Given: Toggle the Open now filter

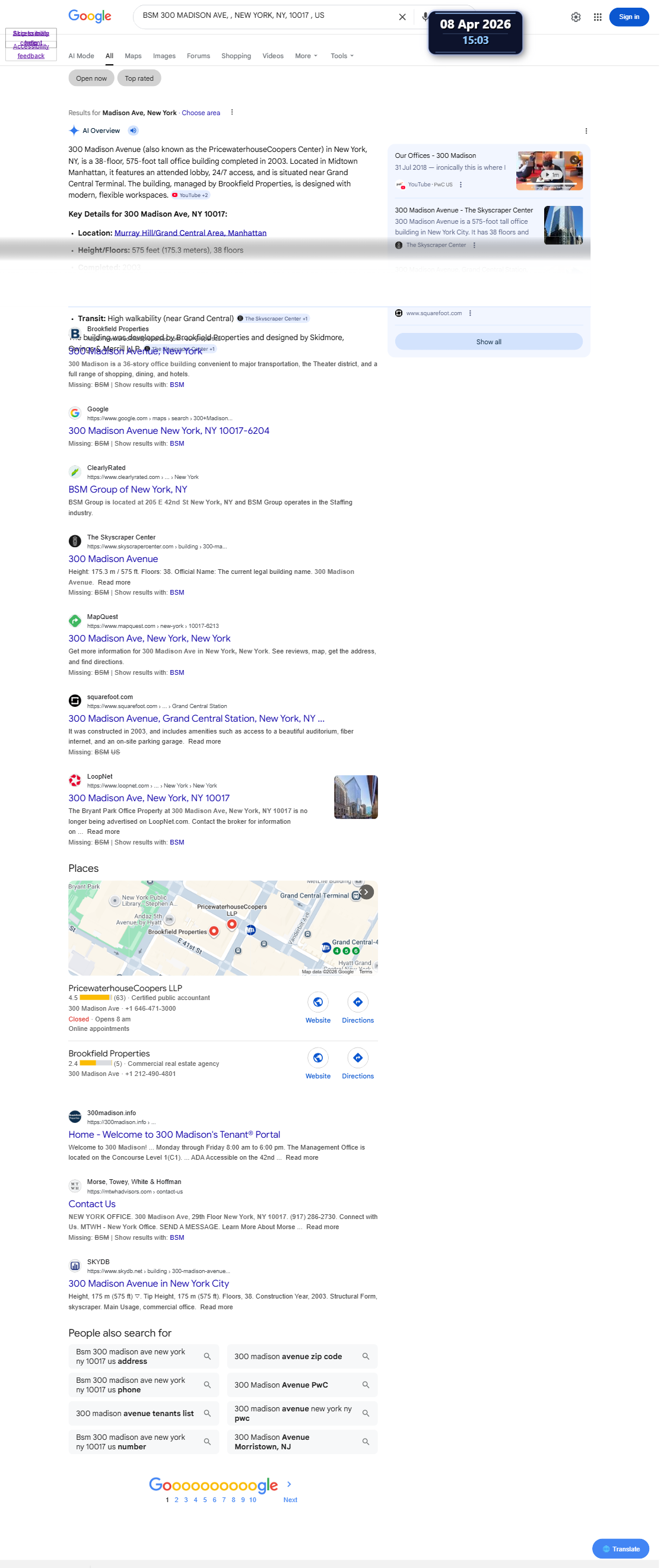Looking at the screenshot, I should tap(91, 78).
